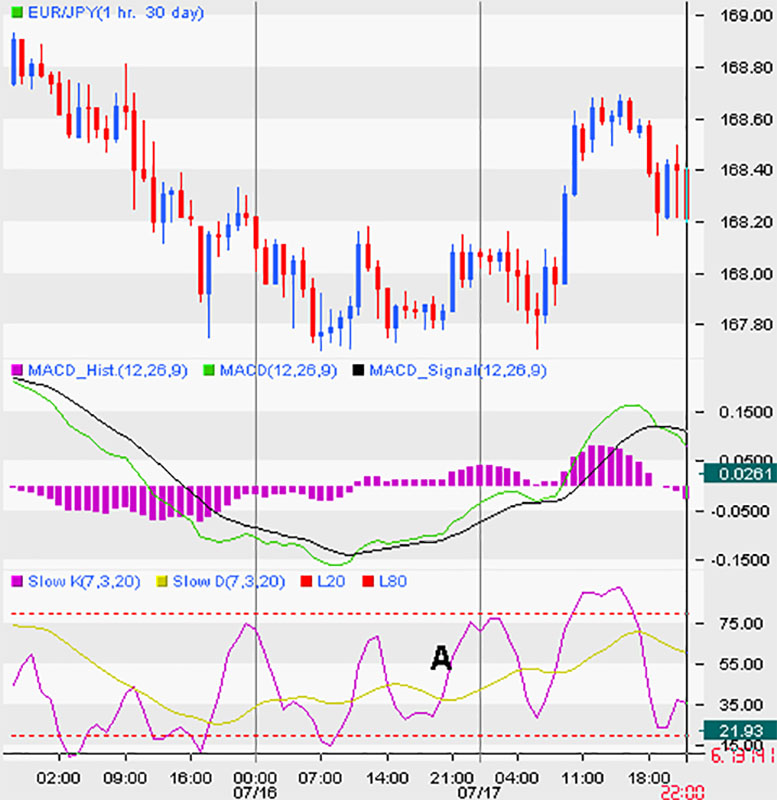
Task: Click the letter A annotation marker
Action: pos(441,658)
